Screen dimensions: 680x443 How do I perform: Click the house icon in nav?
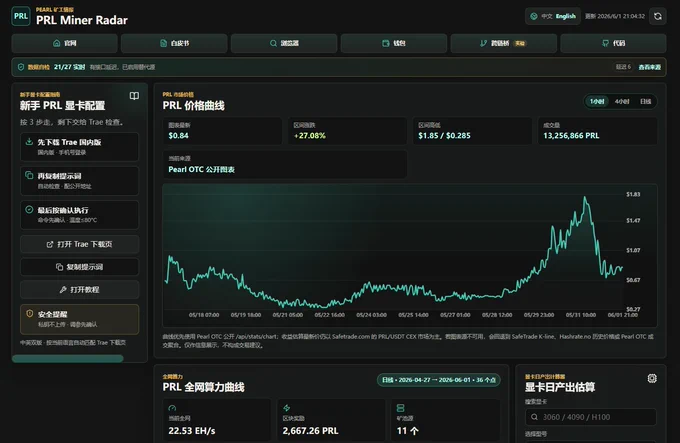tap(56, 43)
